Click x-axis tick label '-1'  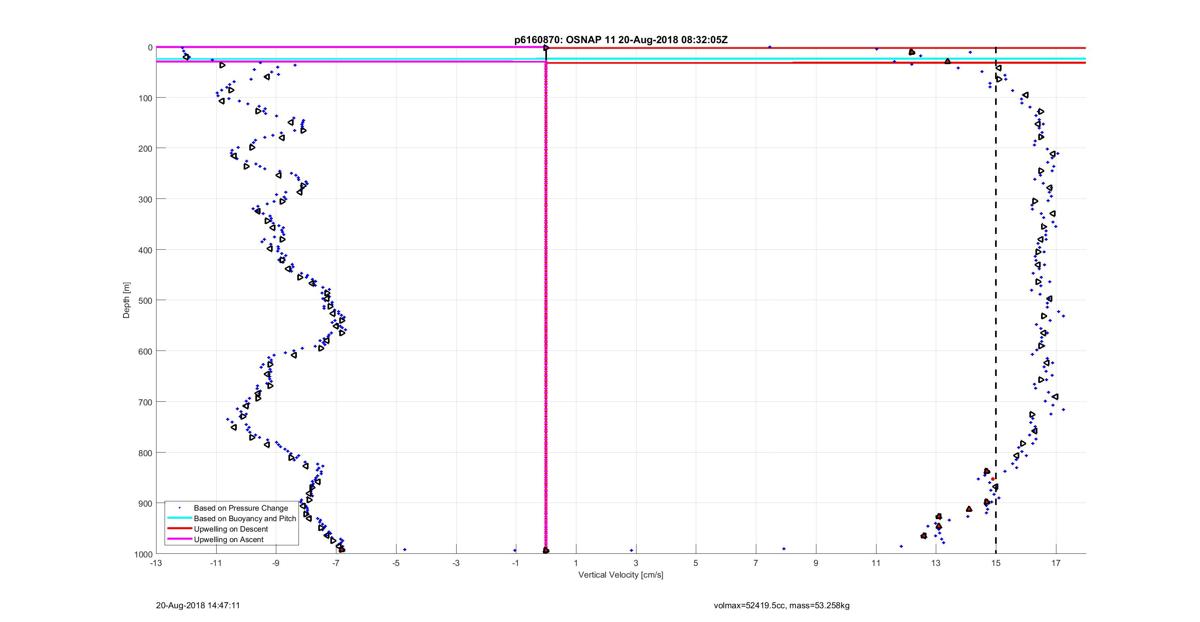click(516, 563)
